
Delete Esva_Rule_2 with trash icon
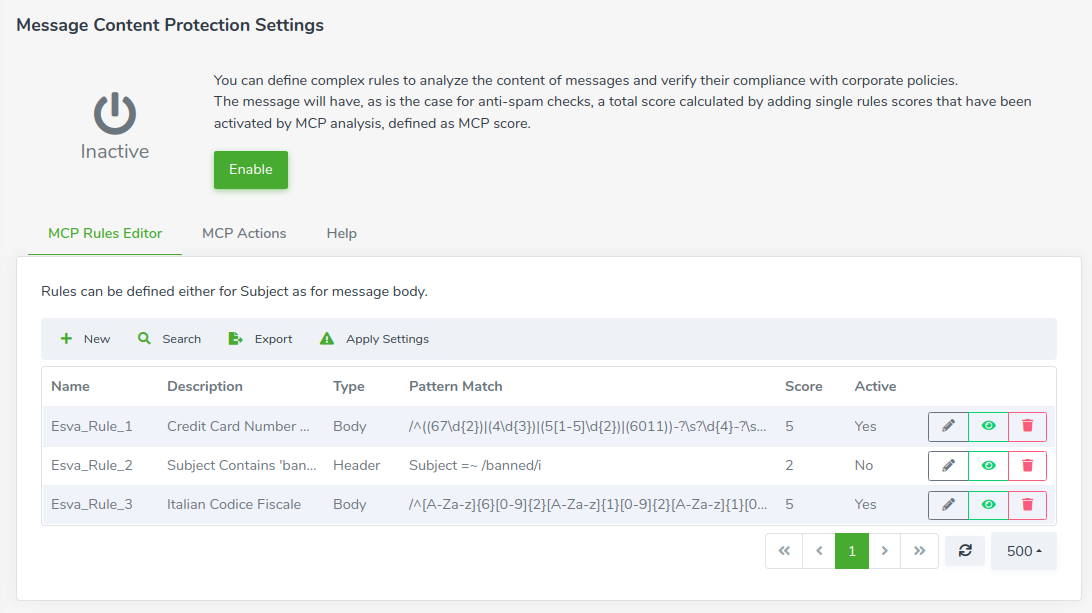click(x=1027, y=465)
